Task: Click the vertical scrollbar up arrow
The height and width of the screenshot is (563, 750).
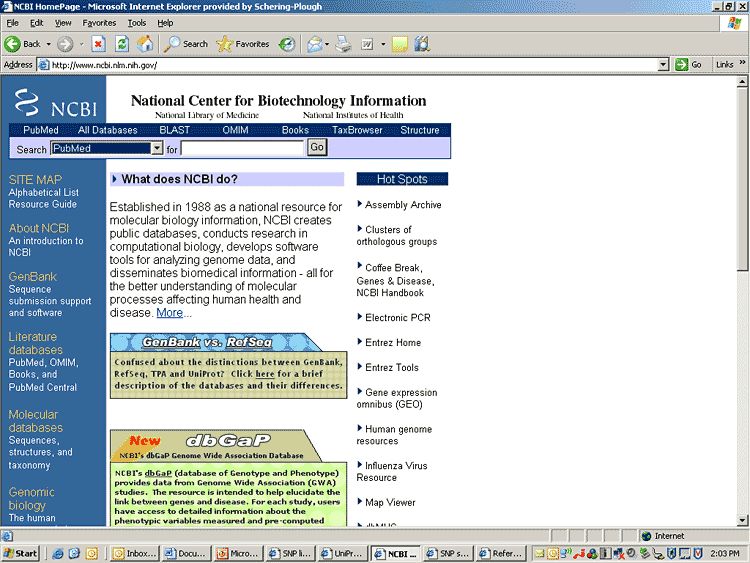Action: (x=742, y=82)
